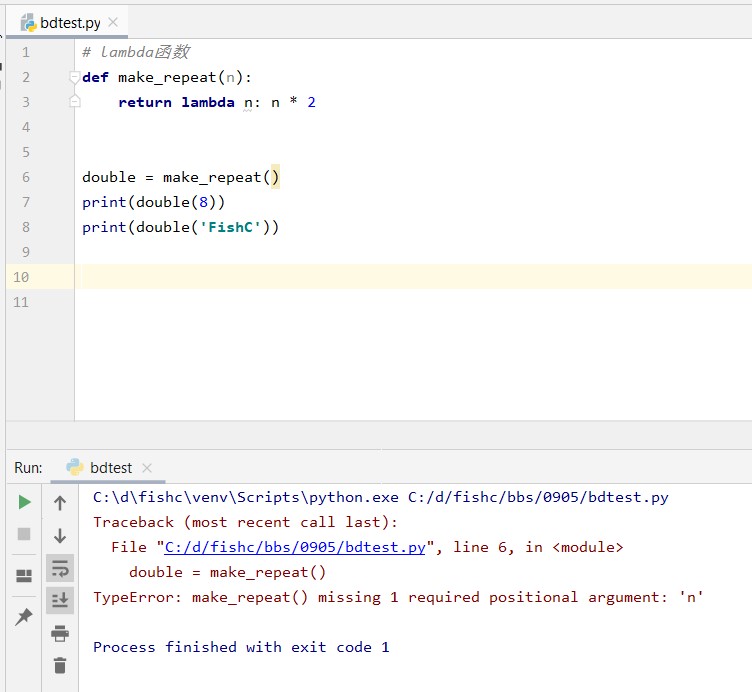Click the 'Run:' panel label
752x692 pixels.
click(28, 468)
